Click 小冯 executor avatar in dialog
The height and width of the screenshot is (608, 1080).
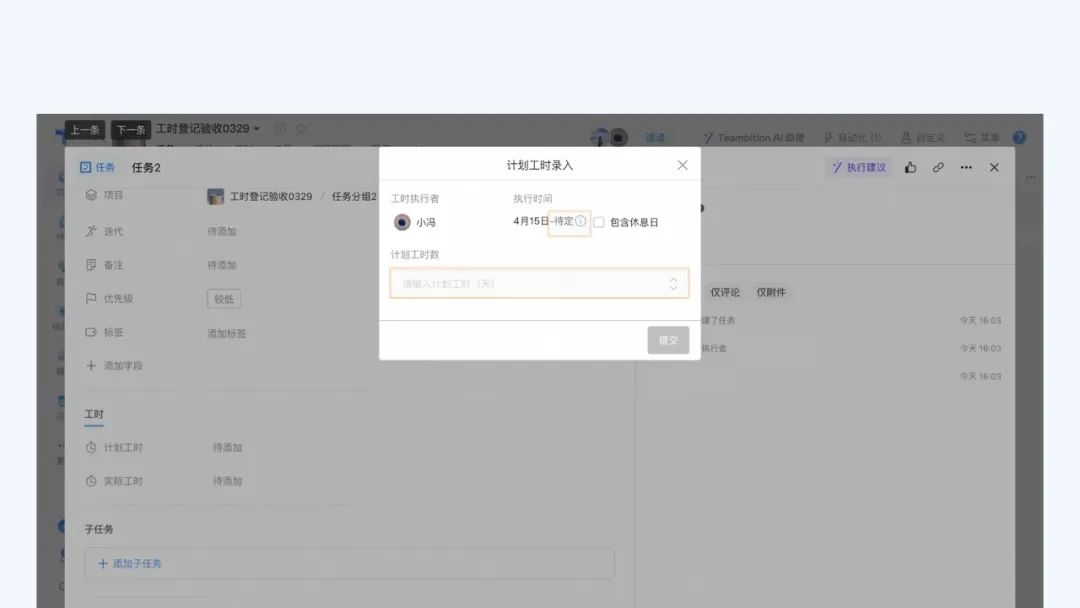[x=402, y=222]
